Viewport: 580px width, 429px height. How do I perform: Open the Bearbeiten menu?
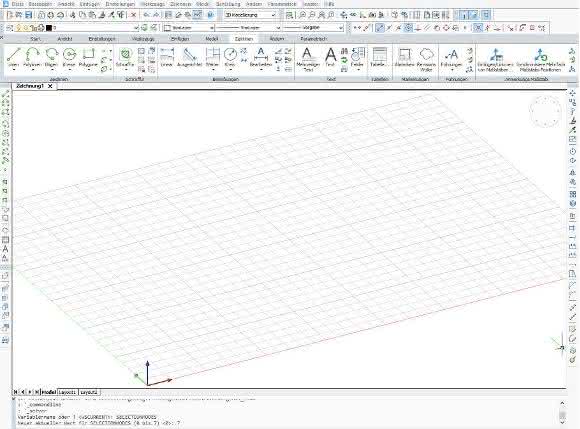pos(40,4)
